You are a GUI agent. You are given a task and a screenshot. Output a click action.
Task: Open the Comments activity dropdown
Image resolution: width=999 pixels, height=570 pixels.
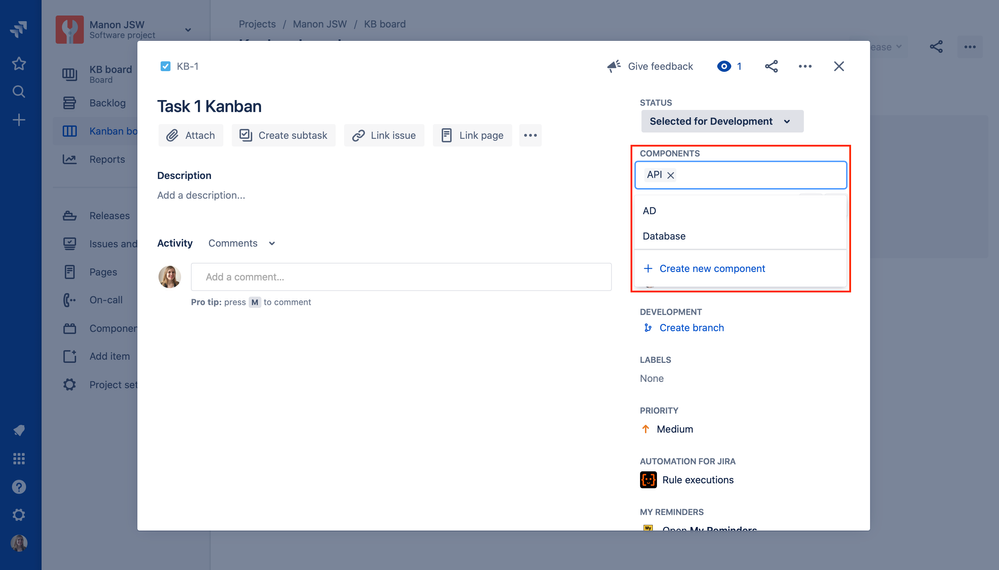click(x=241, y=243)
